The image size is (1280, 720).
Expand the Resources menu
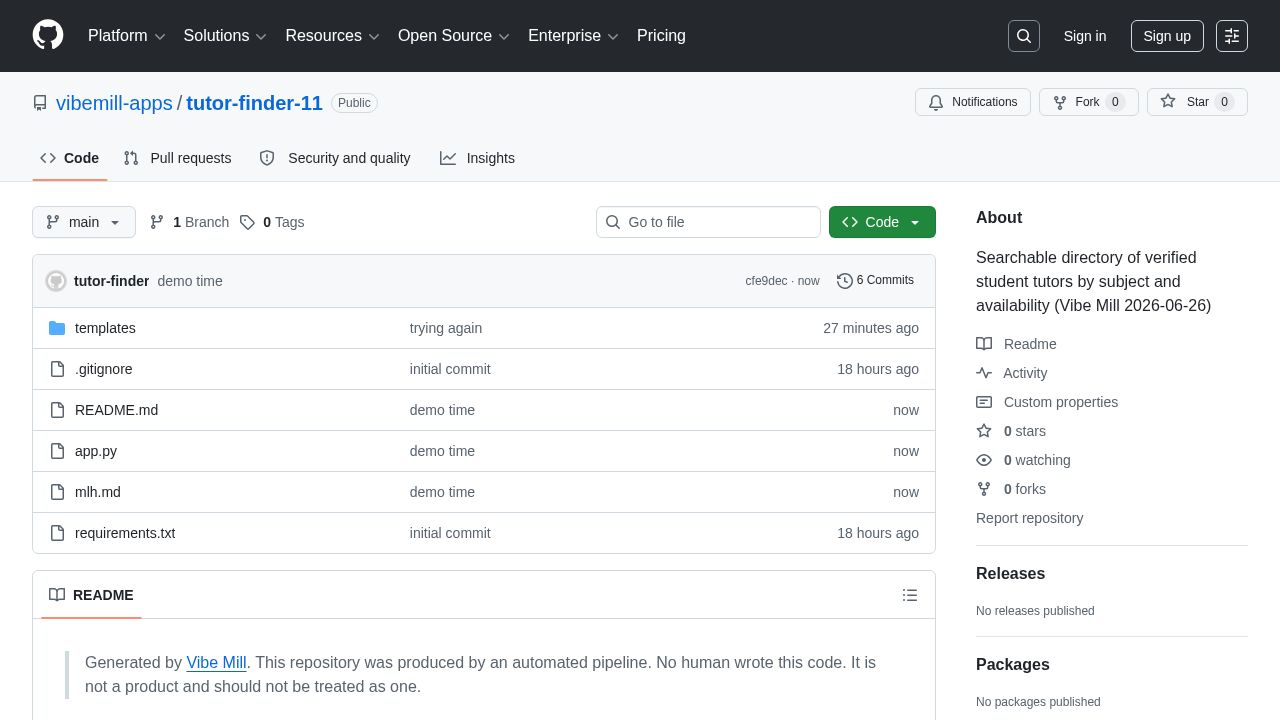(333, 36)
